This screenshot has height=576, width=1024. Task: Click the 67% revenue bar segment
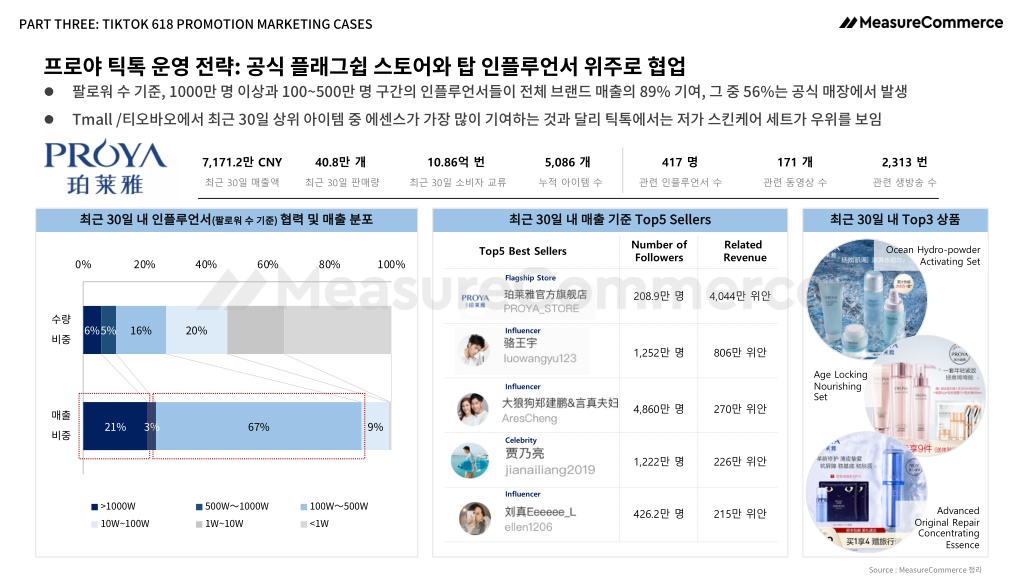(x=259, y=426)
